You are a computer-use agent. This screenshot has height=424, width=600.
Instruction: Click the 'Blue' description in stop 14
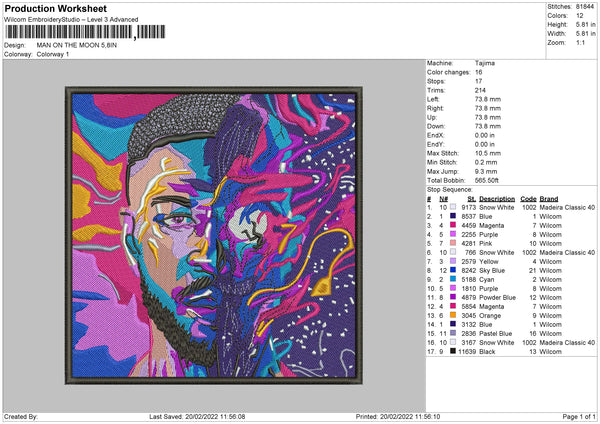[x=486, y=325]
